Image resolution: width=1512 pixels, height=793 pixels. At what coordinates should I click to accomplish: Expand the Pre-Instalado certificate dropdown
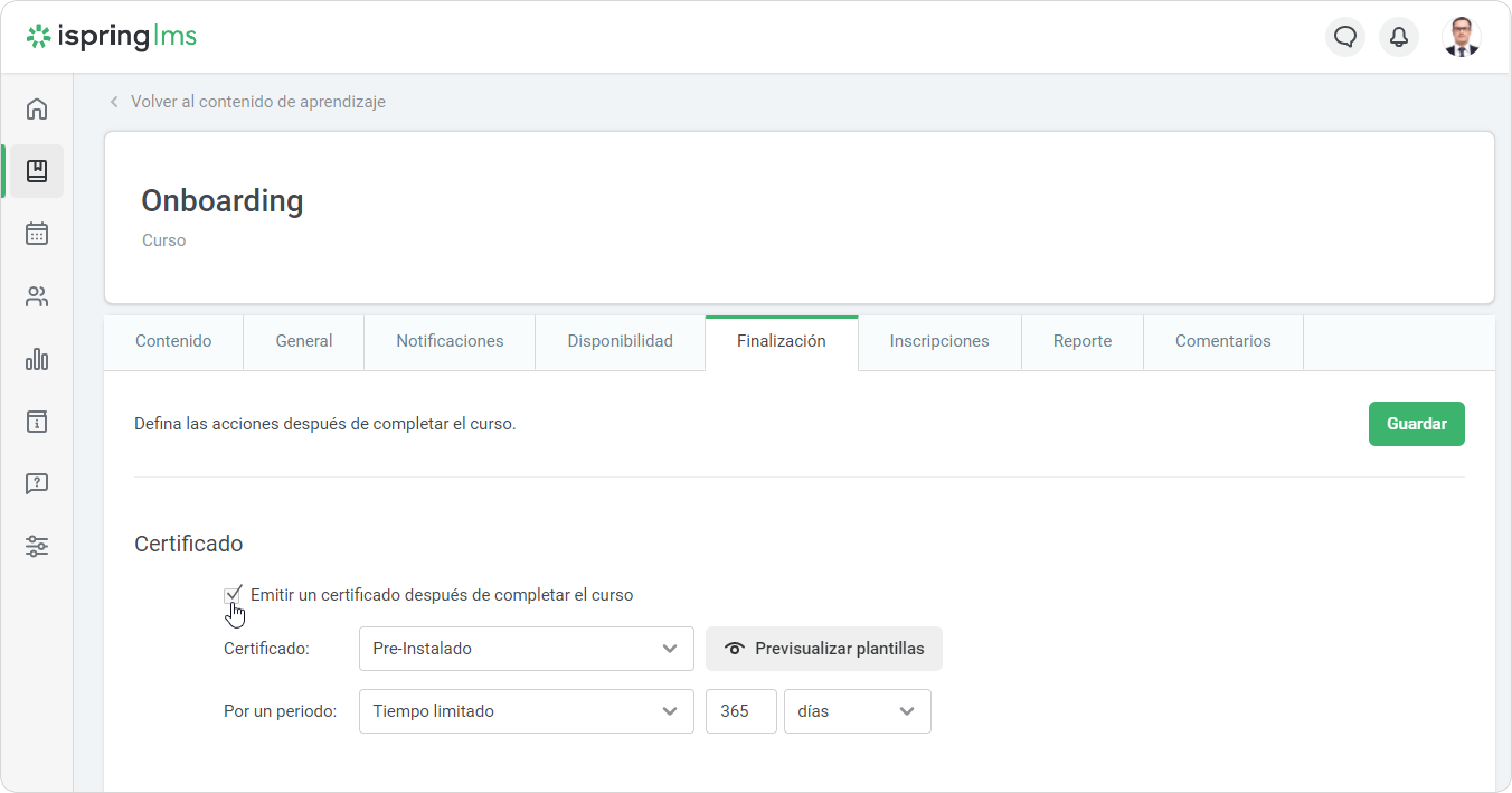point(526,649)
